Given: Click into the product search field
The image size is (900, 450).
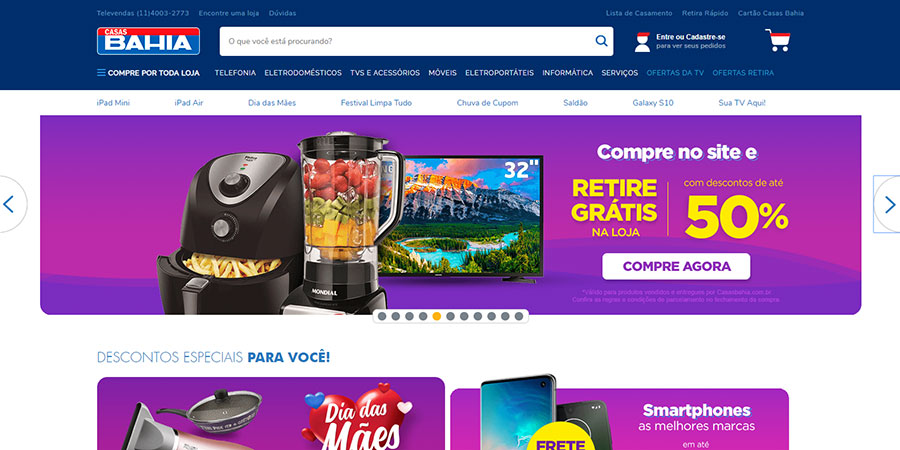Looking at the screenshot, I should click(405, 41).
